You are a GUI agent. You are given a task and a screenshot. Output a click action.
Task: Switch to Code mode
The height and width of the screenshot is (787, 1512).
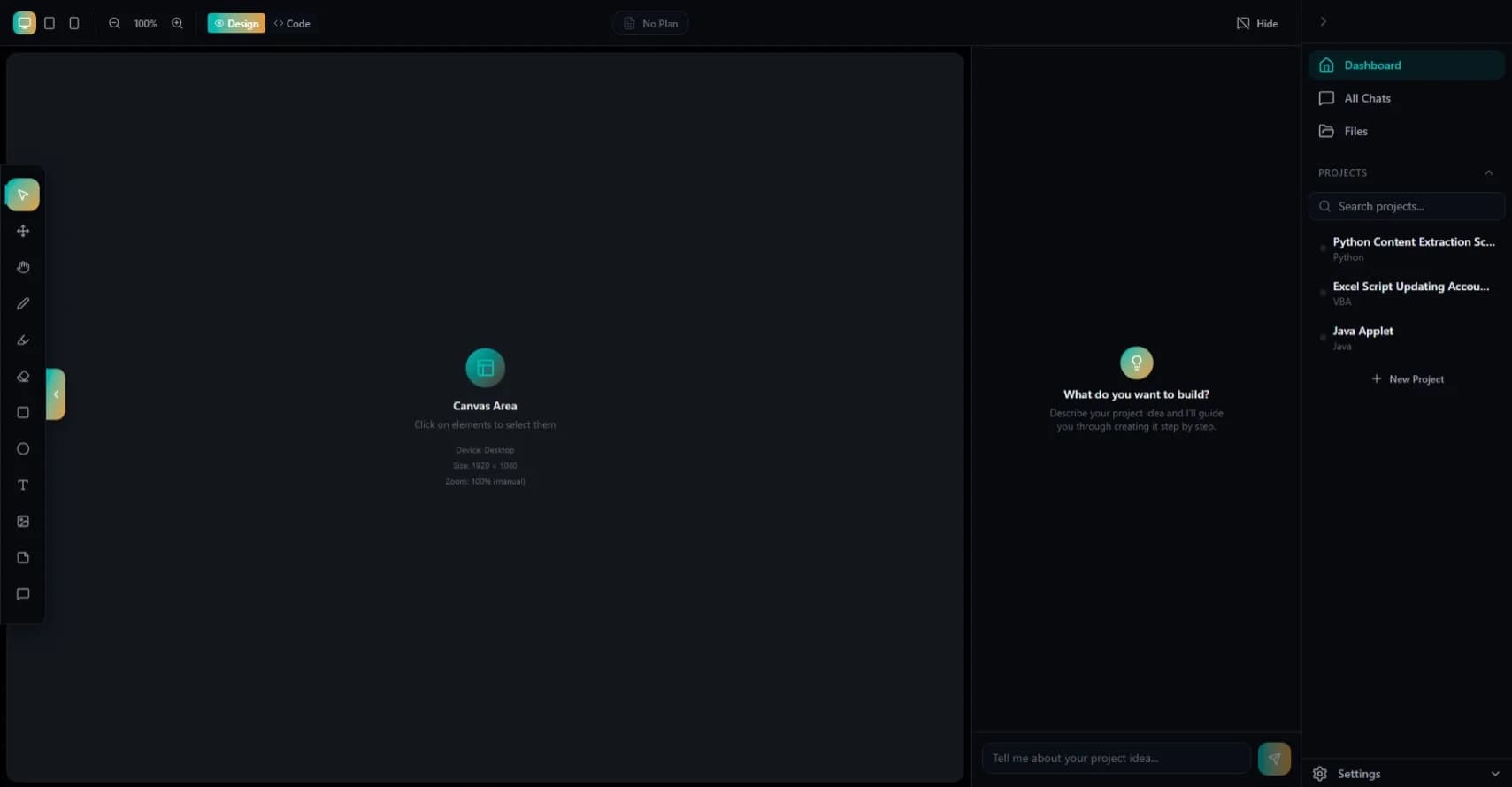click(x=292, y=23)
